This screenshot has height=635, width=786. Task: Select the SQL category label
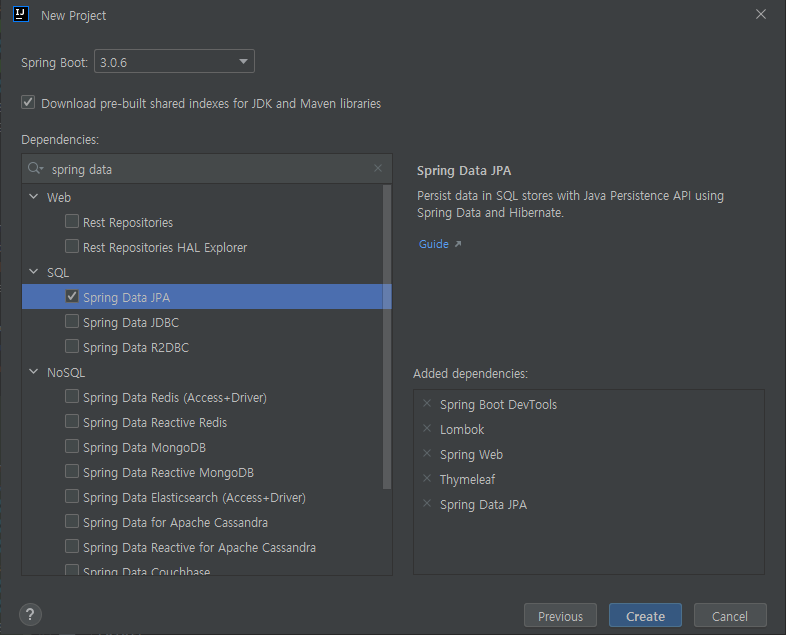point(58,273)
